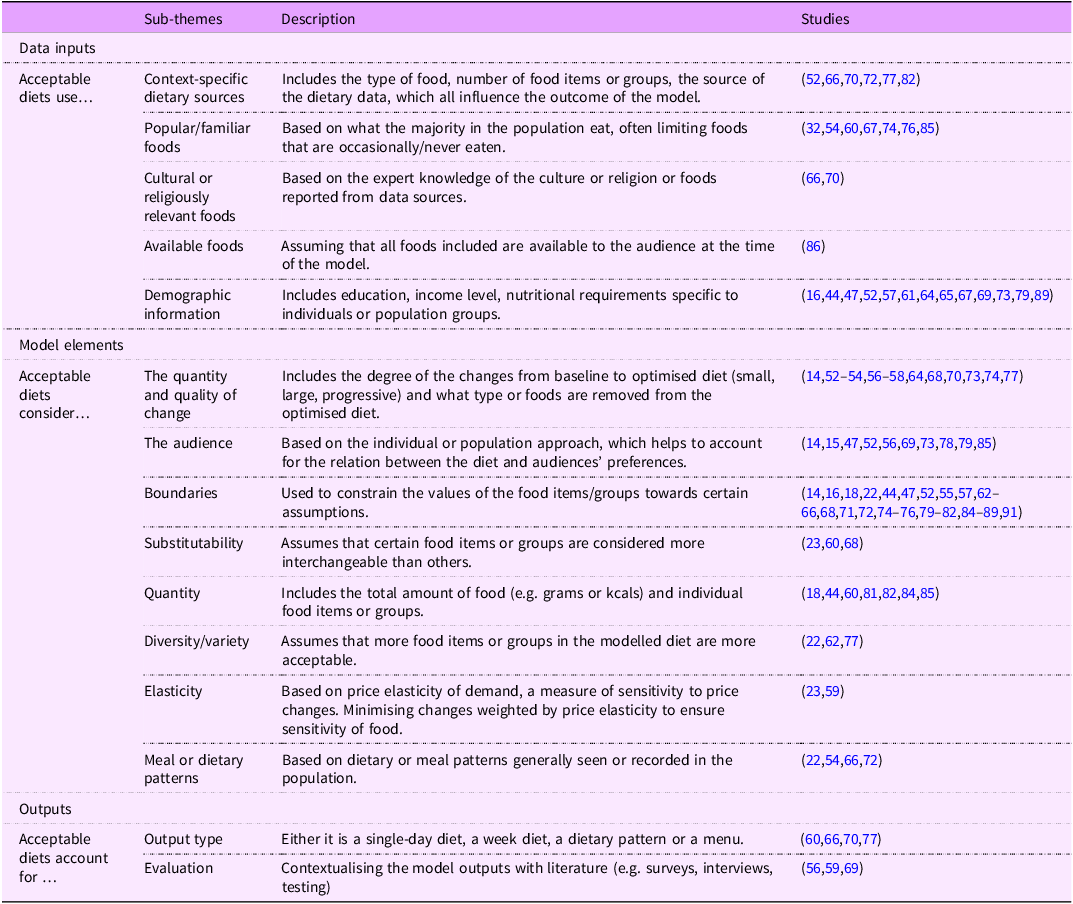The width and height of the screenshot is (1073, 904).
Task: Open citation 22 in Diversity/variety row
Action: click(x=813, y=642)
